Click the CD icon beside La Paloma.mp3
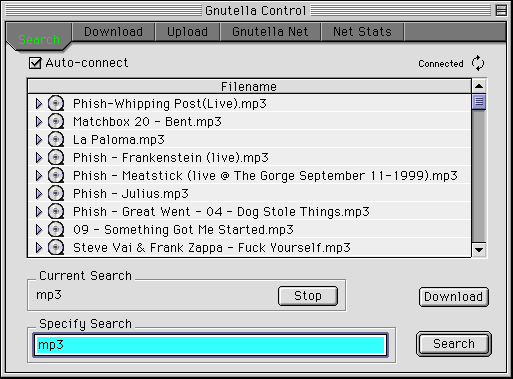The height and width of the screenshot is (379, 513). coord(56,140)
